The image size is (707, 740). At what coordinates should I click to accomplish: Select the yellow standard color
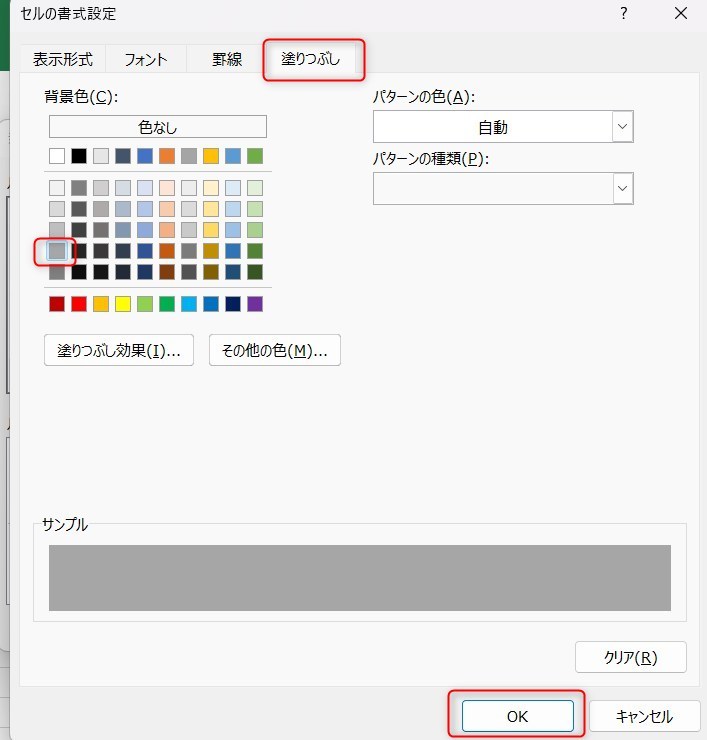[x=123, y=304]
